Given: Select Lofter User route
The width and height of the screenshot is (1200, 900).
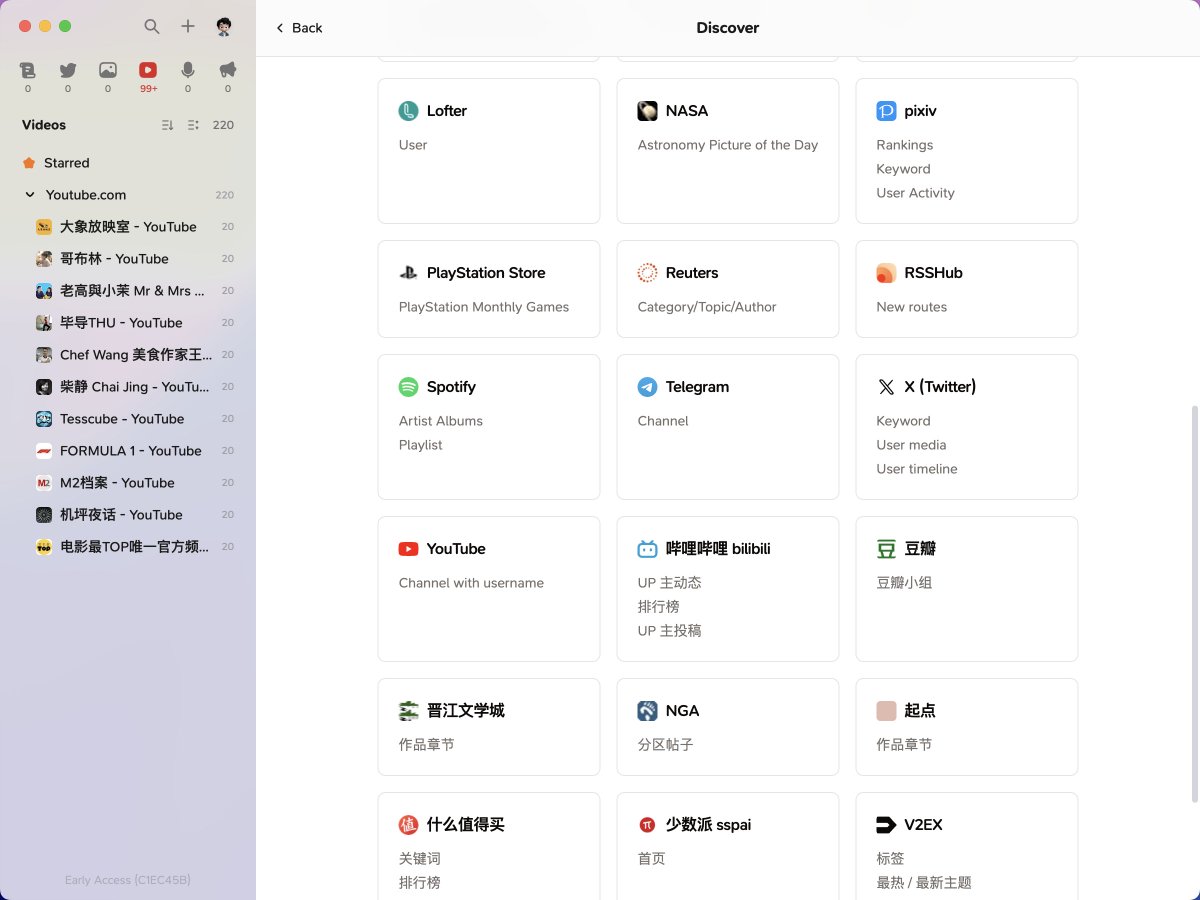Looking at the screenshot, I should (x=413, y=145).
